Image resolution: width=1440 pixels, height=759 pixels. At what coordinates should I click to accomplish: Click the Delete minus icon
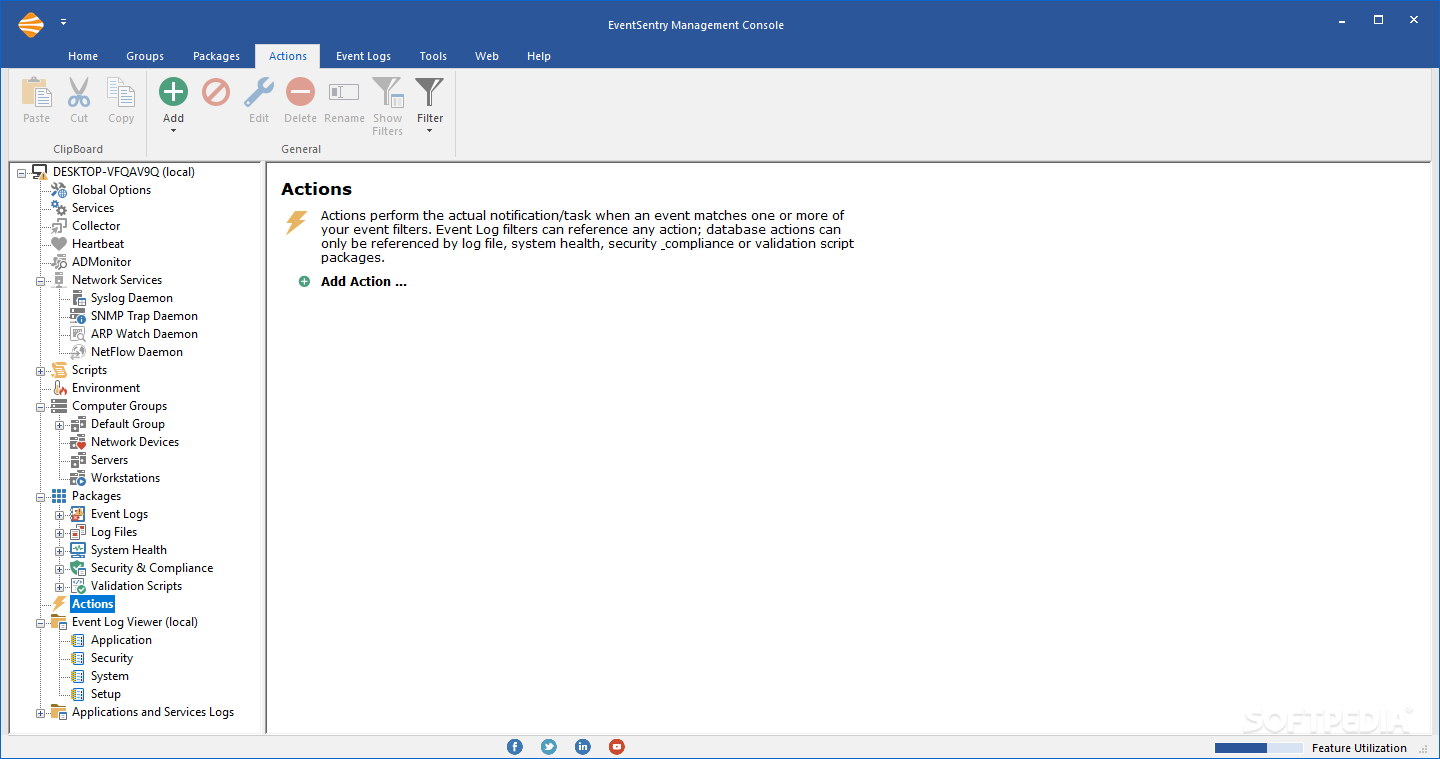(300, 92)
